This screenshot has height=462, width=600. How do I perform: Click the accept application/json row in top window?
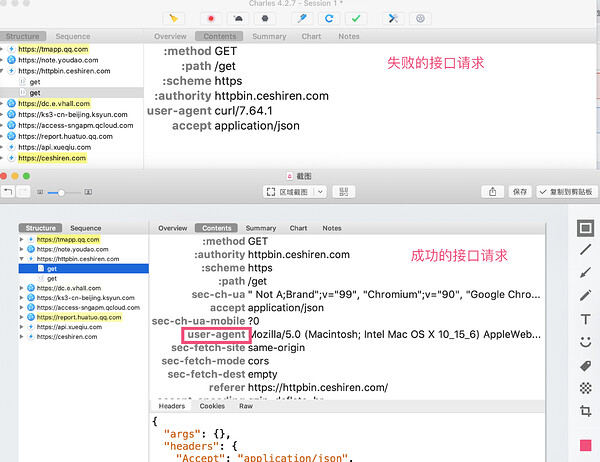(236, 126)
